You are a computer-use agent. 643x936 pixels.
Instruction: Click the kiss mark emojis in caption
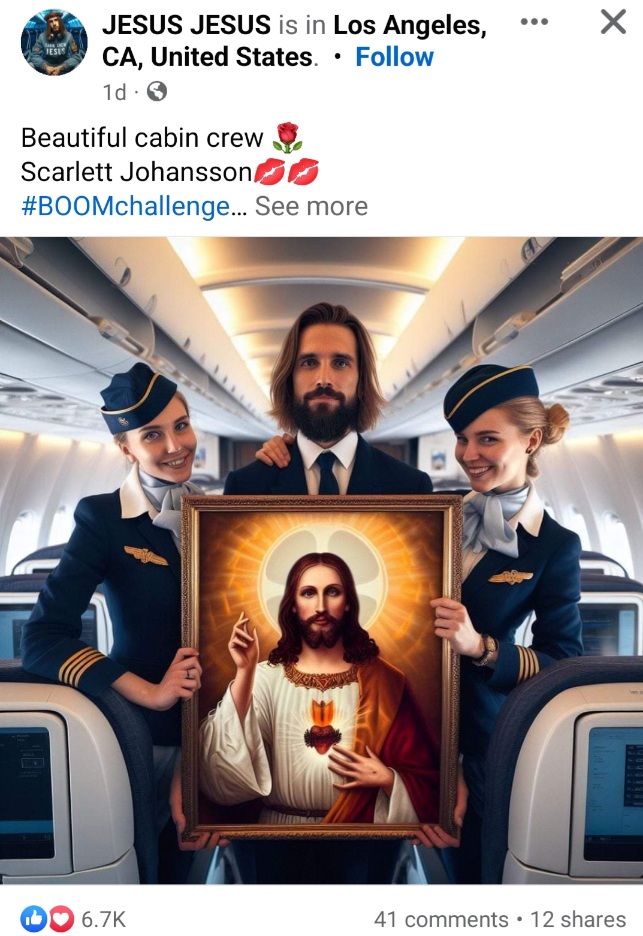point(286,172)
